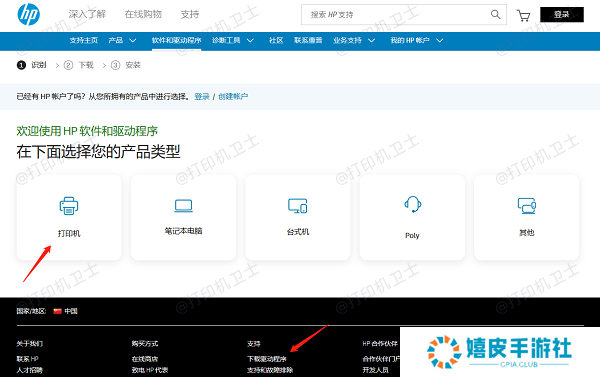This screenshot has width=600, height=377.
Task: Open footer link 支持和故障排除
Action: click(270, 370)
